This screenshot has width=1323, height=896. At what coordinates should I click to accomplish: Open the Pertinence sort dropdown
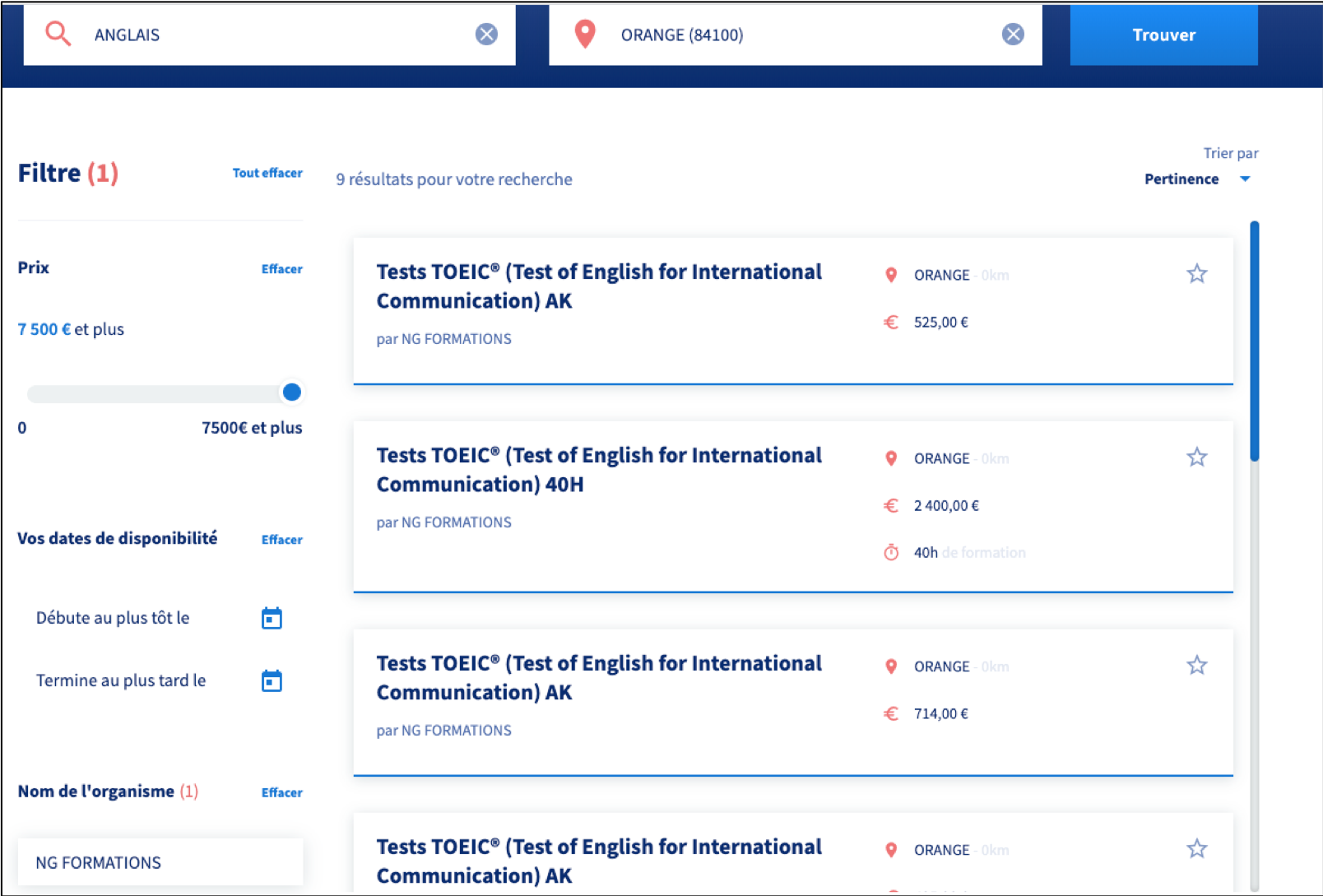point(1197,179)
